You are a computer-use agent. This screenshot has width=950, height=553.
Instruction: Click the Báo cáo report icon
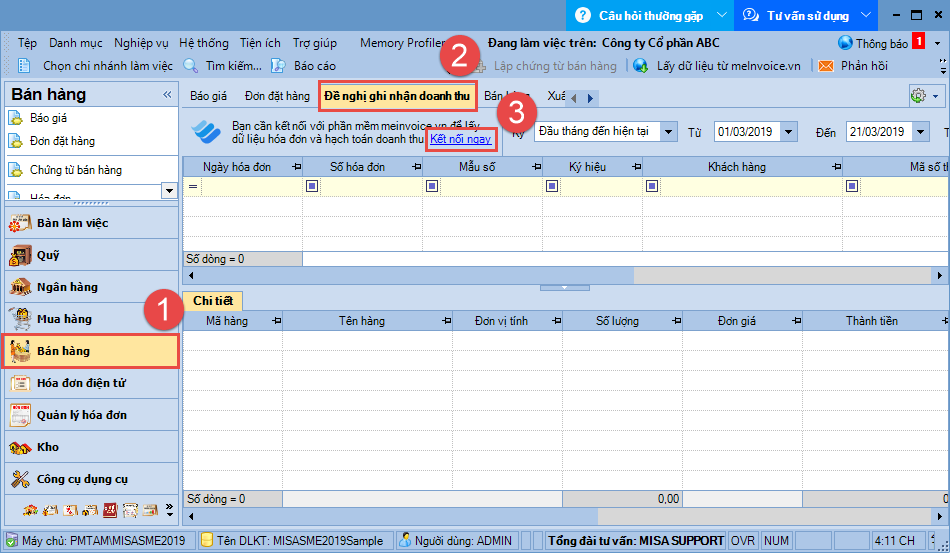(x=278, y=65)
